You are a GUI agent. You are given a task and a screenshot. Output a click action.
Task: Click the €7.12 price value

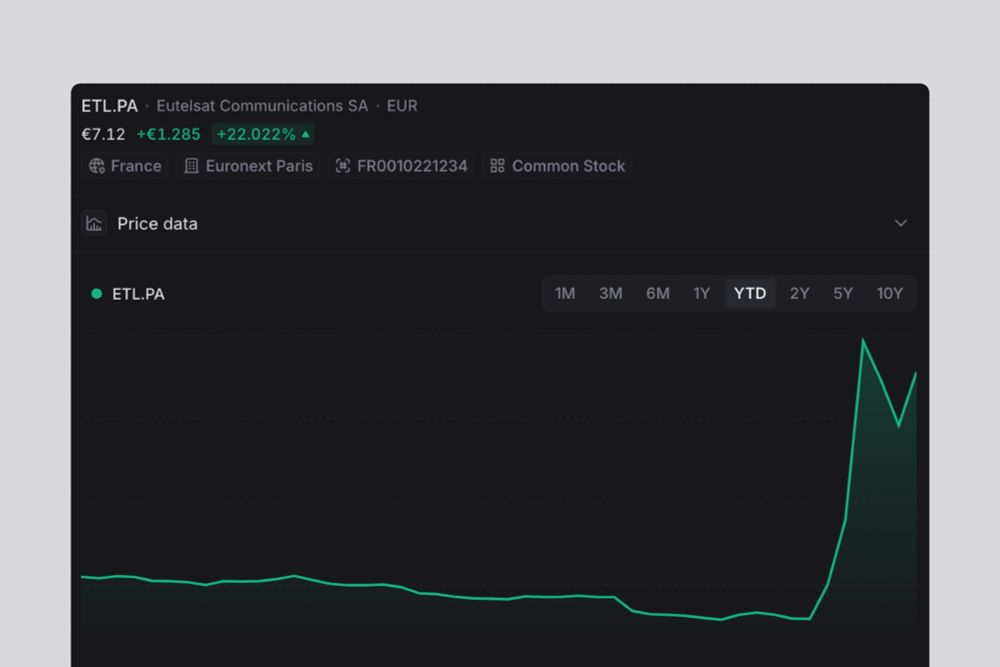[x=103, y=134]
